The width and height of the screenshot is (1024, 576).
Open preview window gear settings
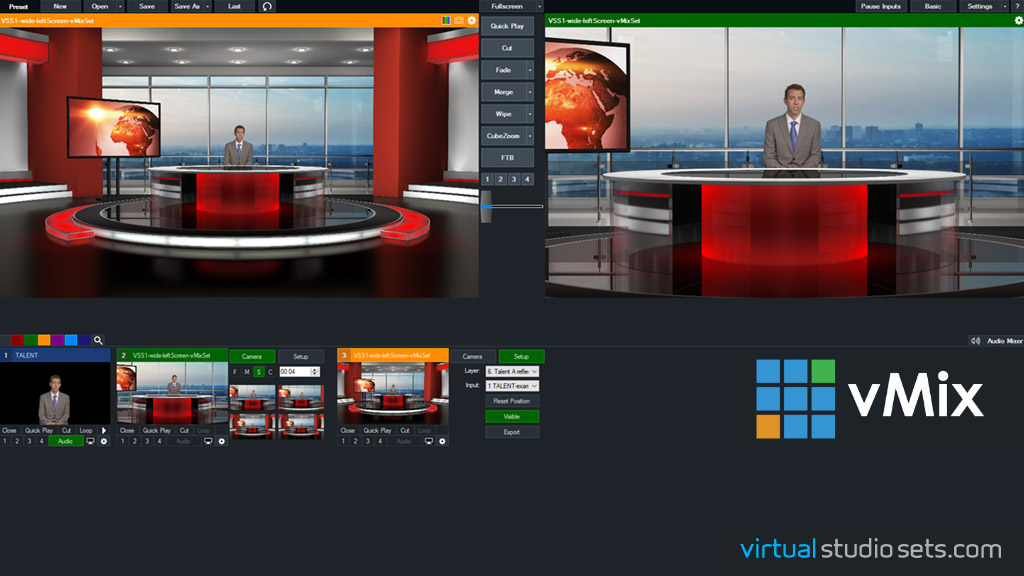tap(472, 21)
